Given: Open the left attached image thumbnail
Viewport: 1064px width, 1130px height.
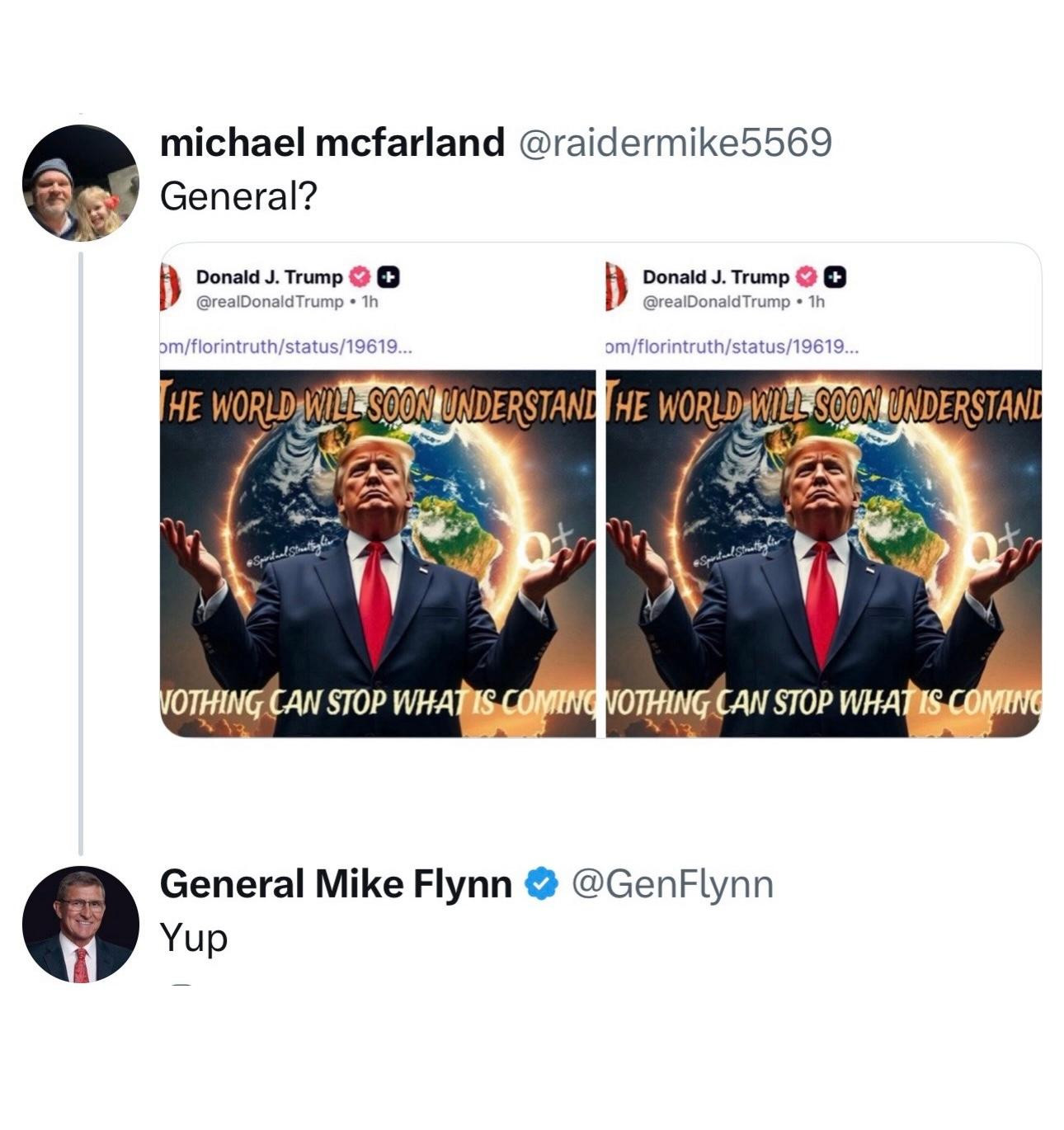Looking at the screenshot, I should tap(377, 553).
